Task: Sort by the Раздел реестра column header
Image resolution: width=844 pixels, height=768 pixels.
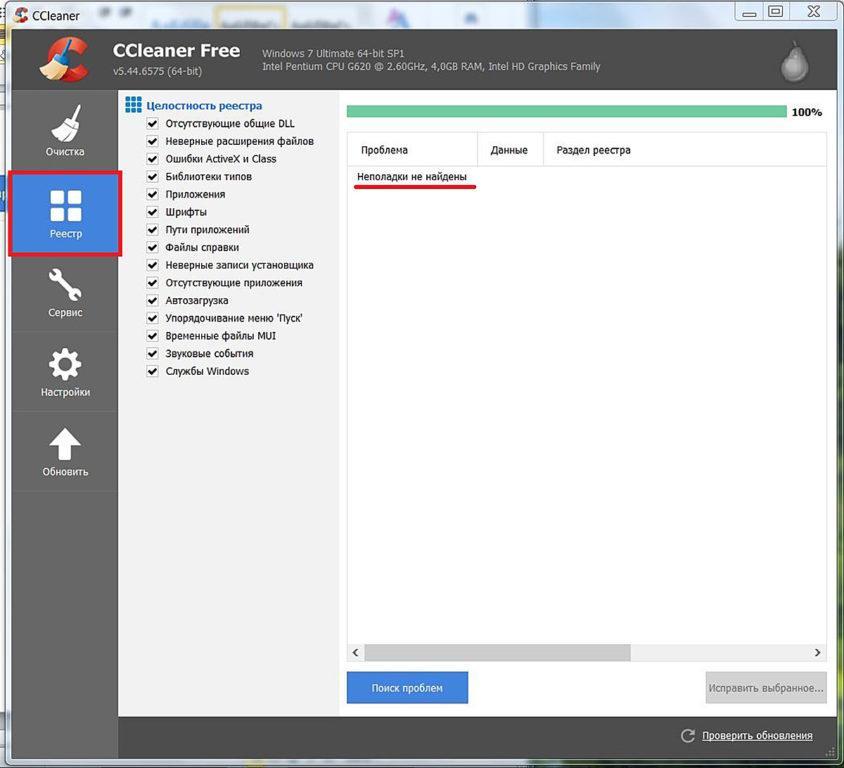Action: click(685, 150)
